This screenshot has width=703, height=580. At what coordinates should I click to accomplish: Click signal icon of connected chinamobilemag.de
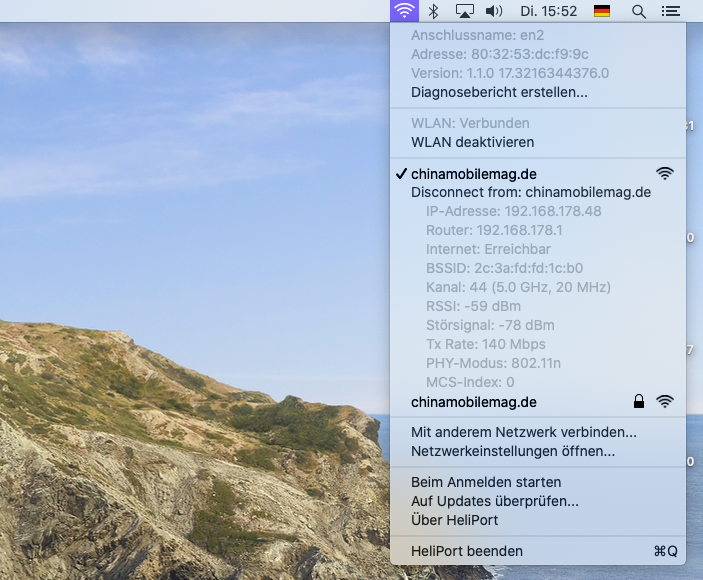click(x=665, y=173)
